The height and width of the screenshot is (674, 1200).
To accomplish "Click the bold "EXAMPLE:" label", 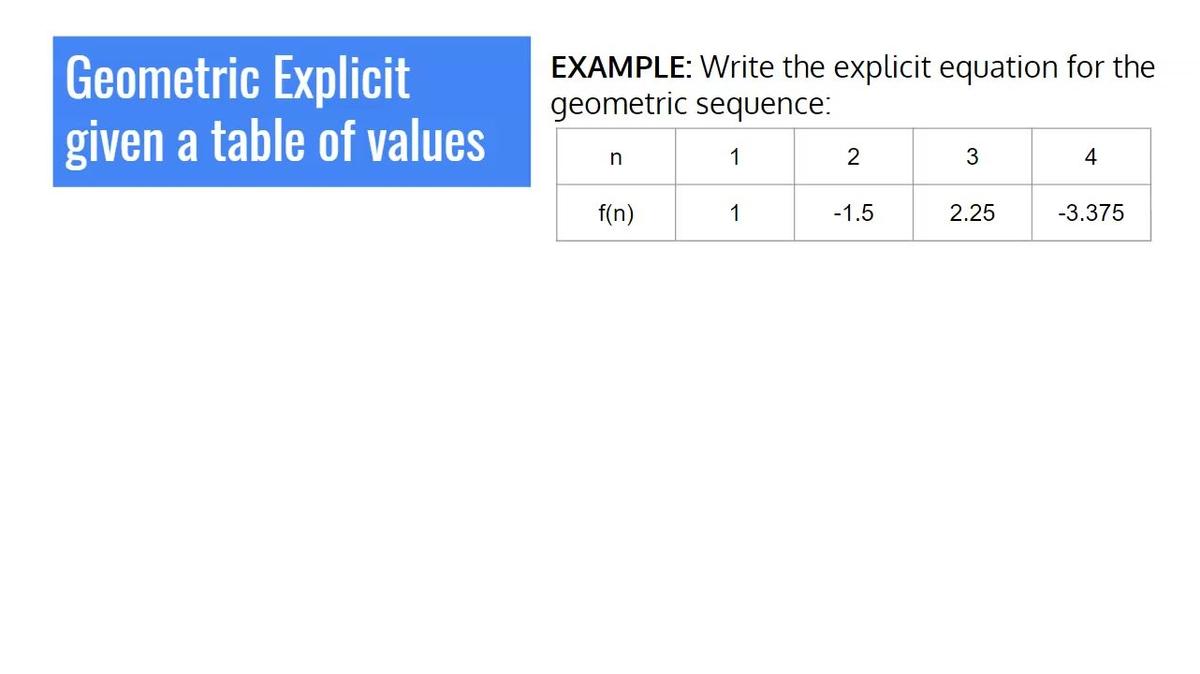I will point(620,67).
